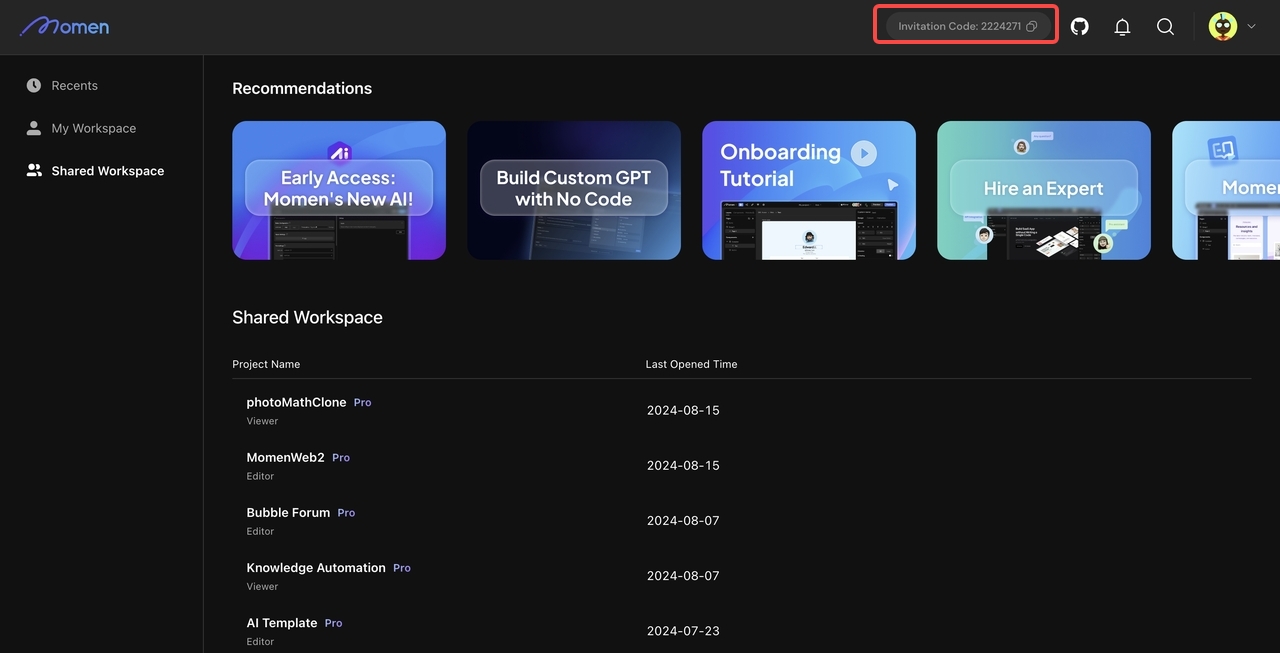The width and height of the screenshot is (1280, 653).
Task: Click the My Workspace person icon
Action: point(34,128)
